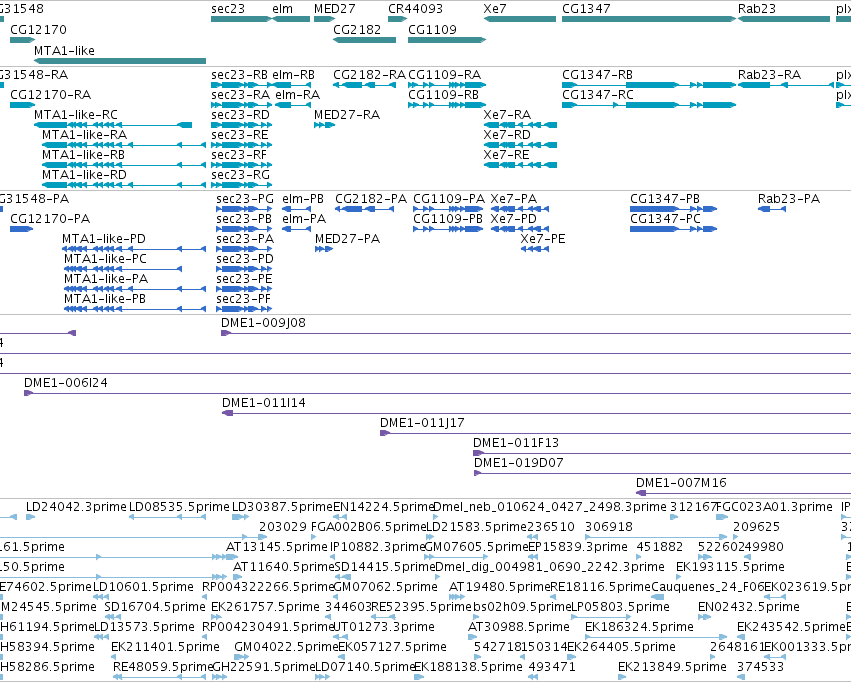This screenshot has height=682, width=851.
Task: Select transcript sec23-RB
Action: pyautogui.click(x=240, y=85)
